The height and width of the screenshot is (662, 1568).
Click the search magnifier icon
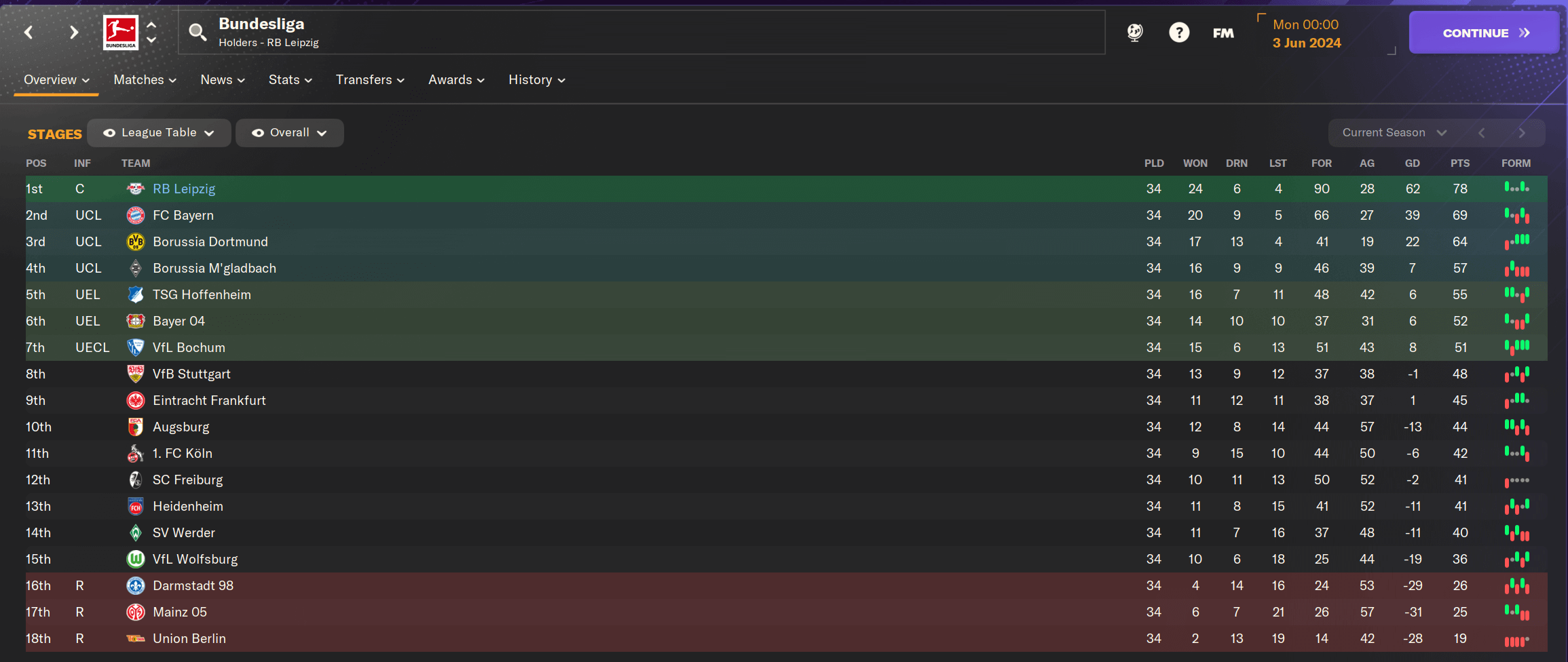(x=198, y=32)
